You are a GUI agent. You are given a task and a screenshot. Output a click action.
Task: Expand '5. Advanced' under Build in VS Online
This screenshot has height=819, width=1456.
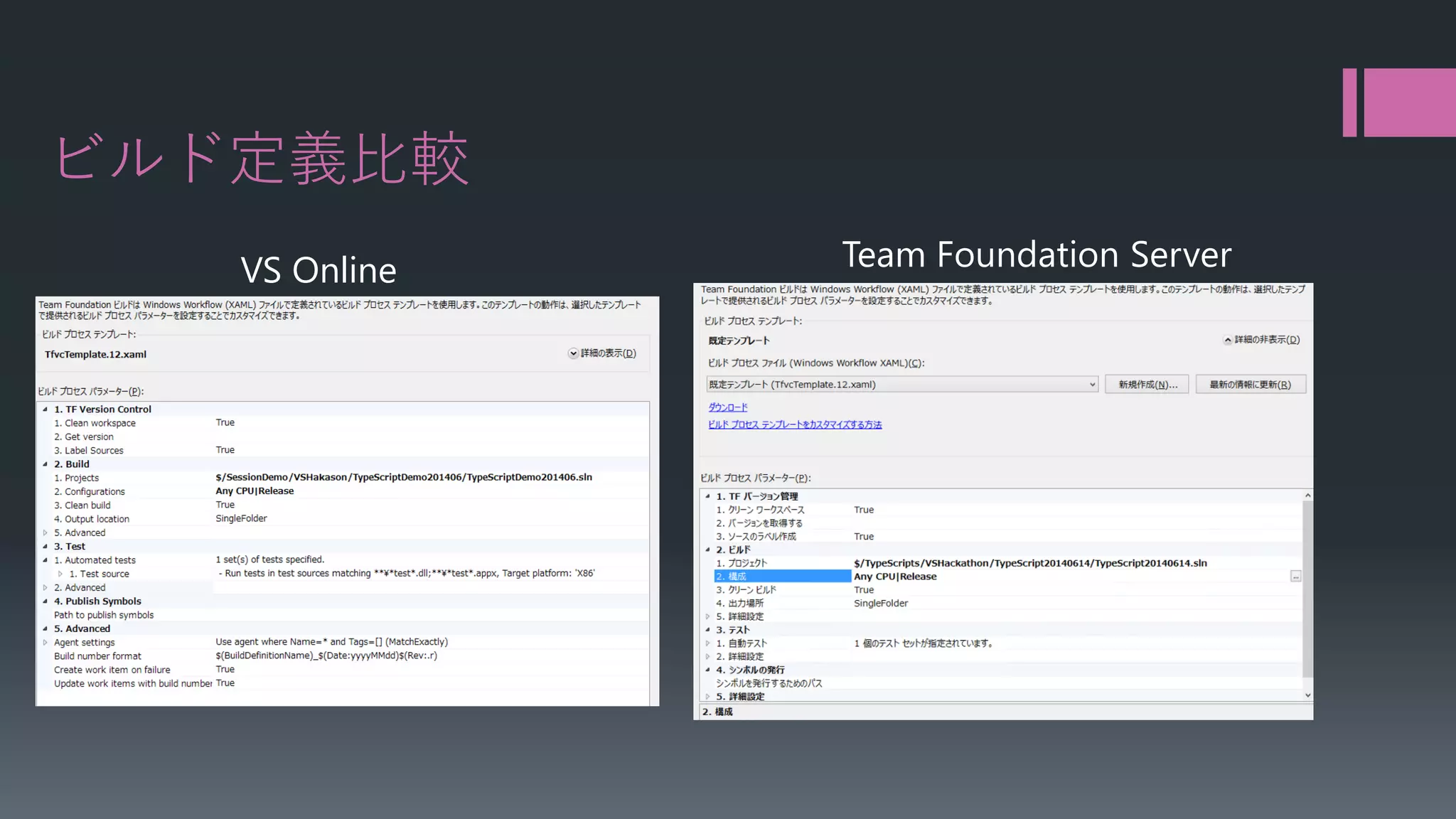click(45, 532)
